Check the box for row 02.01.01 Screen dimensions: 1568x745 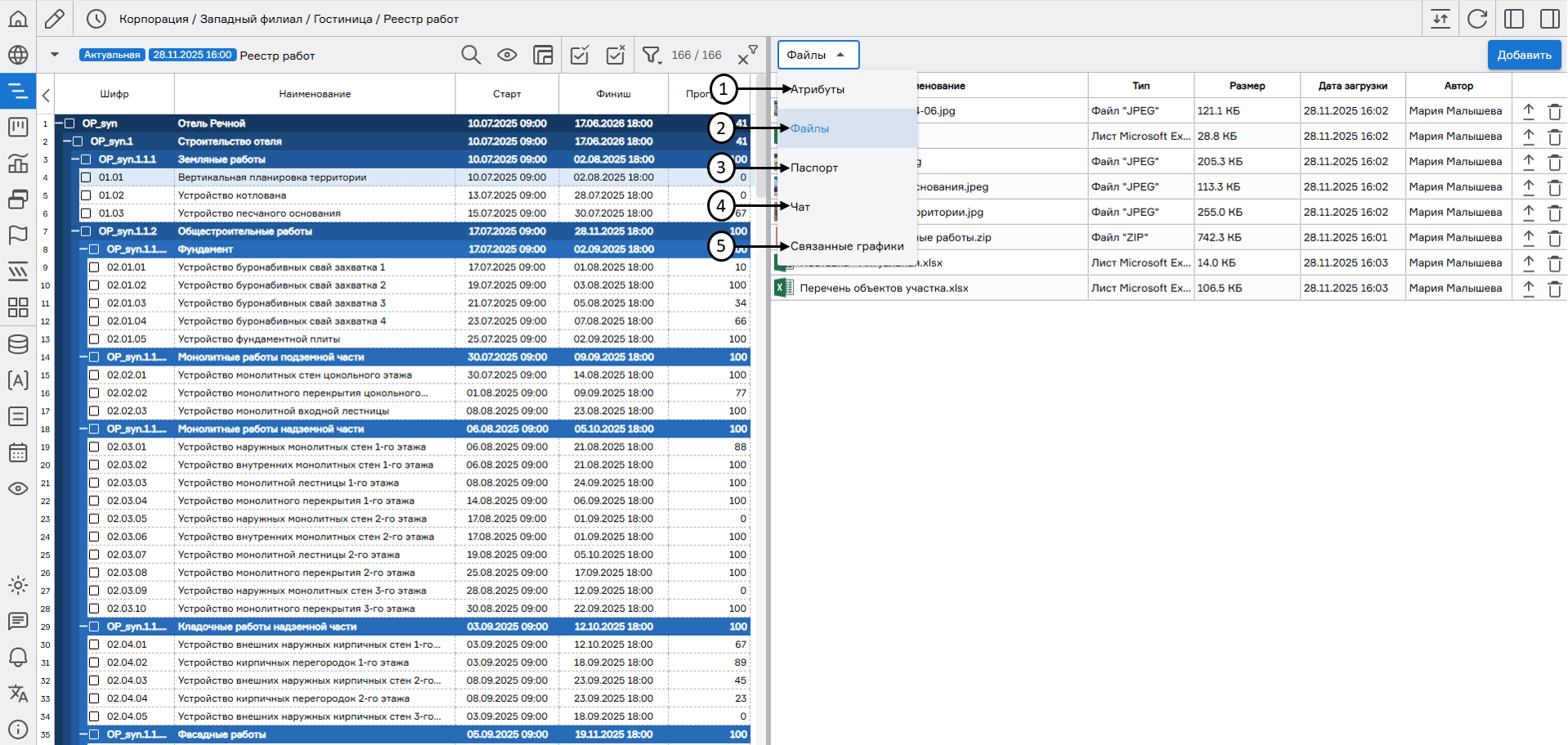pyautogui.click(x=94, y=267)
